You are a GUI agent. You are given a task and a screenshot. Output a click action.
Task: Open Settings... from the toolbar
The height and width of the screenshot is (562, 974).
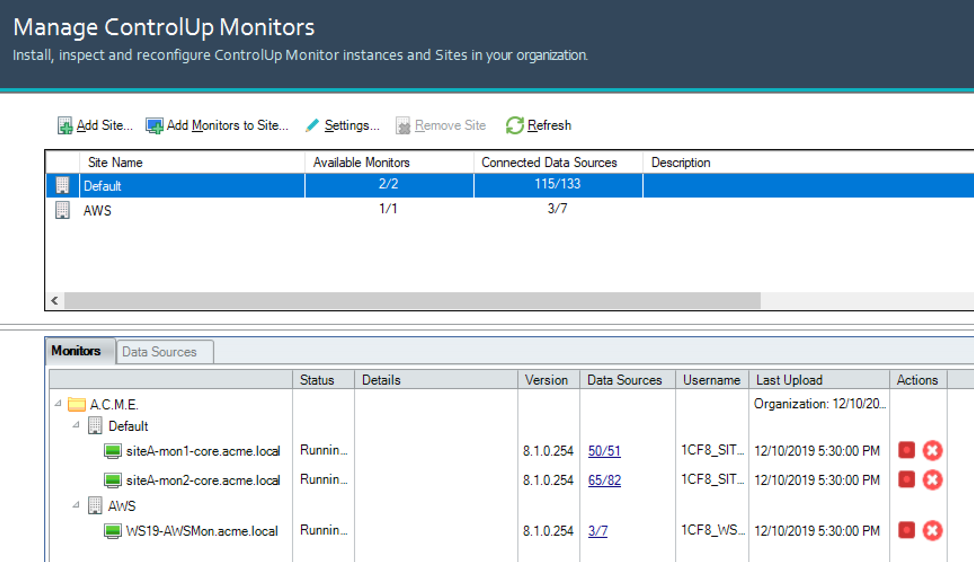click(x=352, y=125)
